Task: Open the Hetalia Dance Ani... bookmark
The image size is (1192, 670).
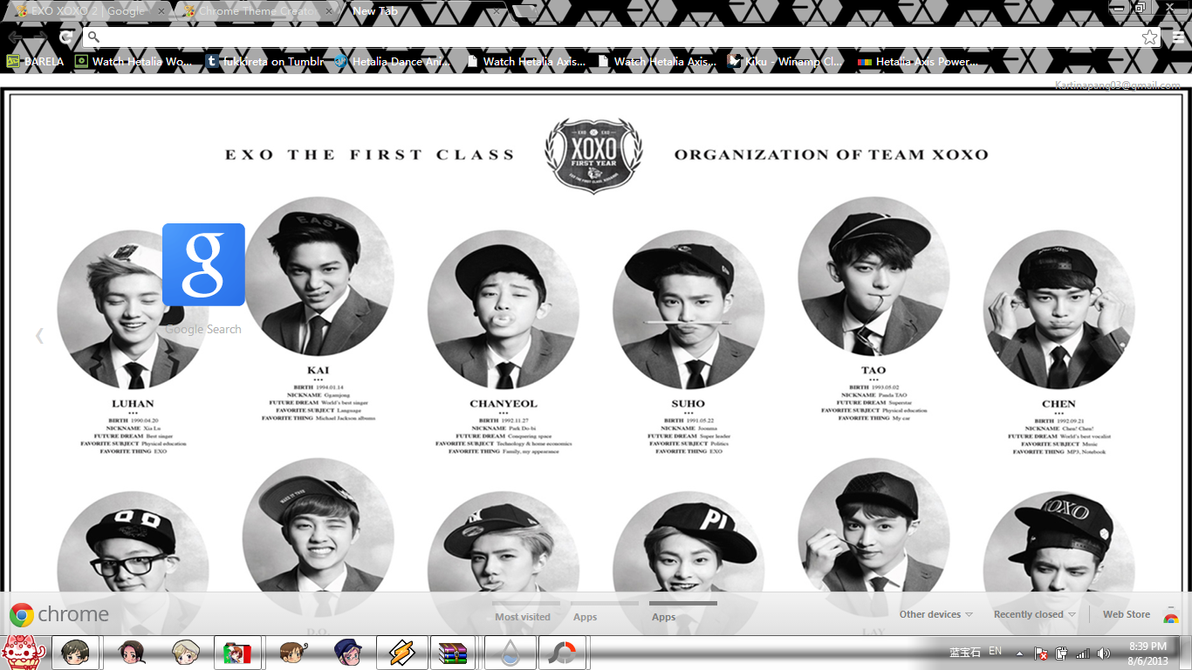Action: click(x=392, y=62)
